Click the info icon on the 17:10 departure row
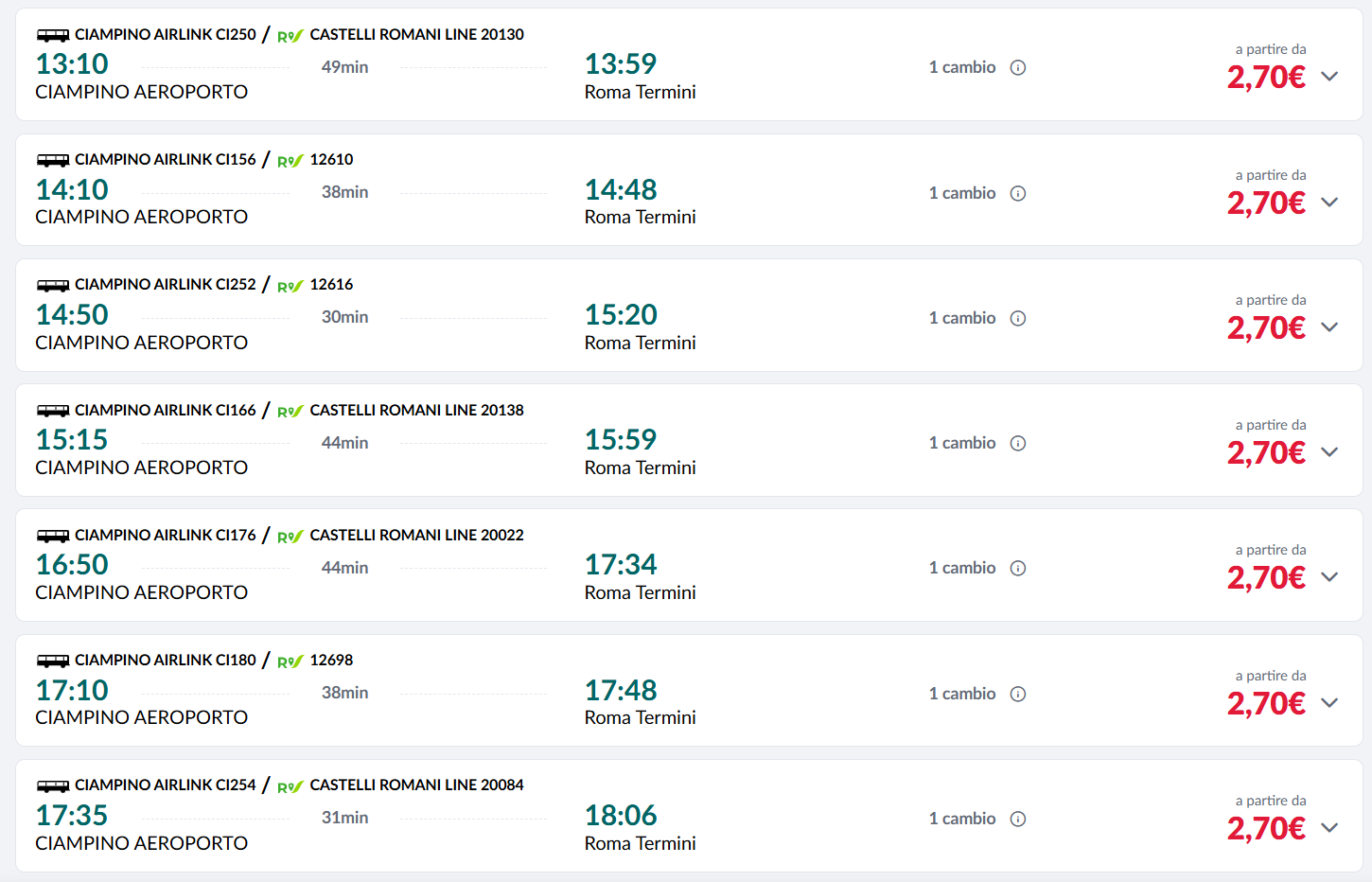The image size is (1372, 882). (x=1017, y=693)
